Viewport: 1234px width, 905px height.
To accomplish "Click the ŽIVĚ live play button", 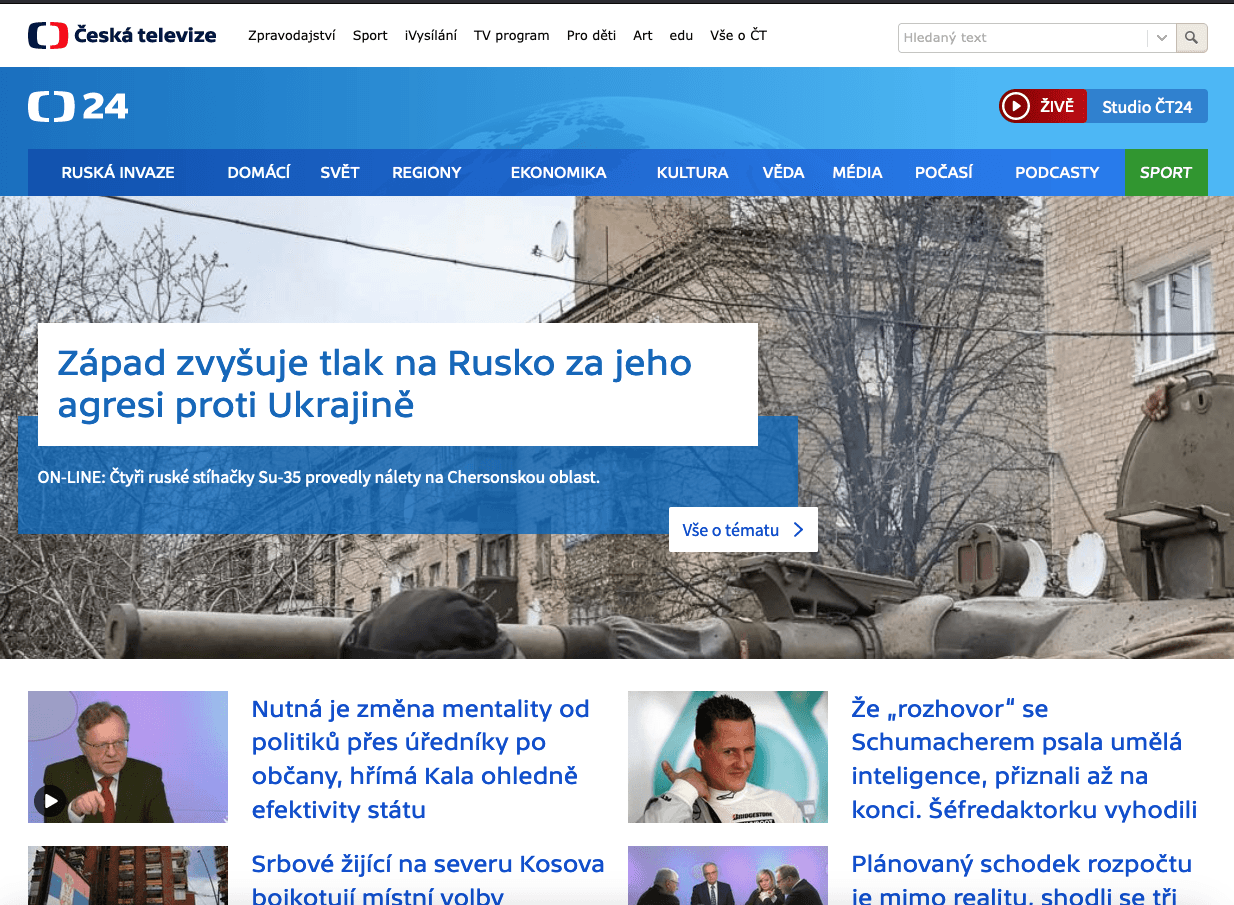I will coord(1043,106).
